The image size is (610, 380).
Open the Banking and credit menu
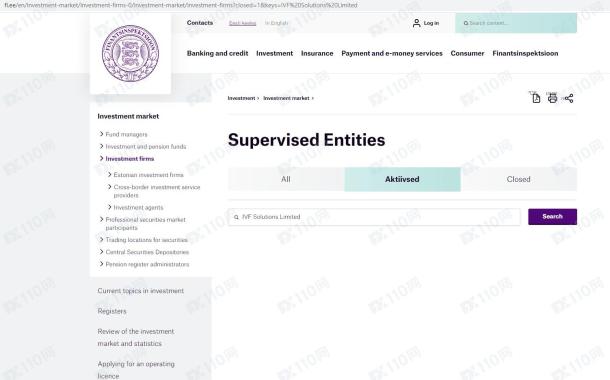point(217,53)
